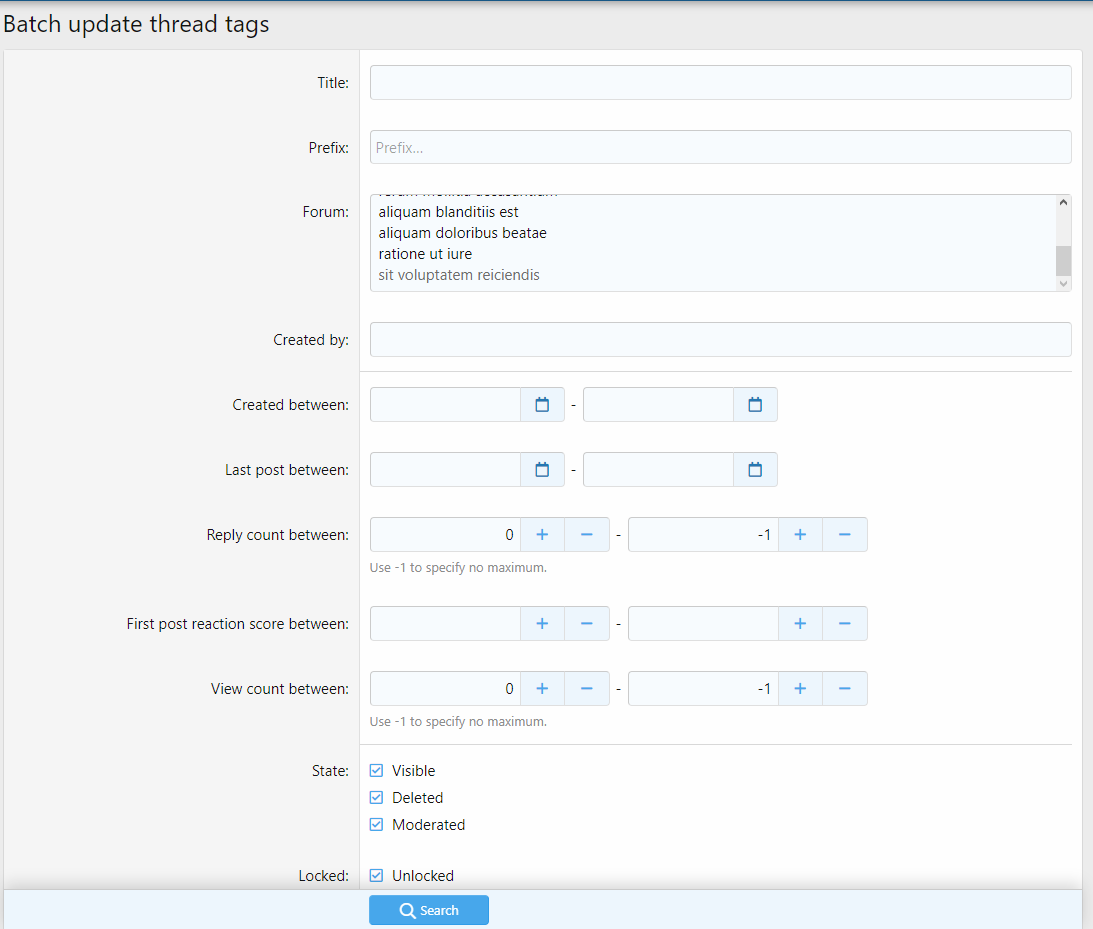Increase minimum View count with plus
The width and height of the screenshot is (1093, 929).
pyautogui.click(x=542, y=689)
